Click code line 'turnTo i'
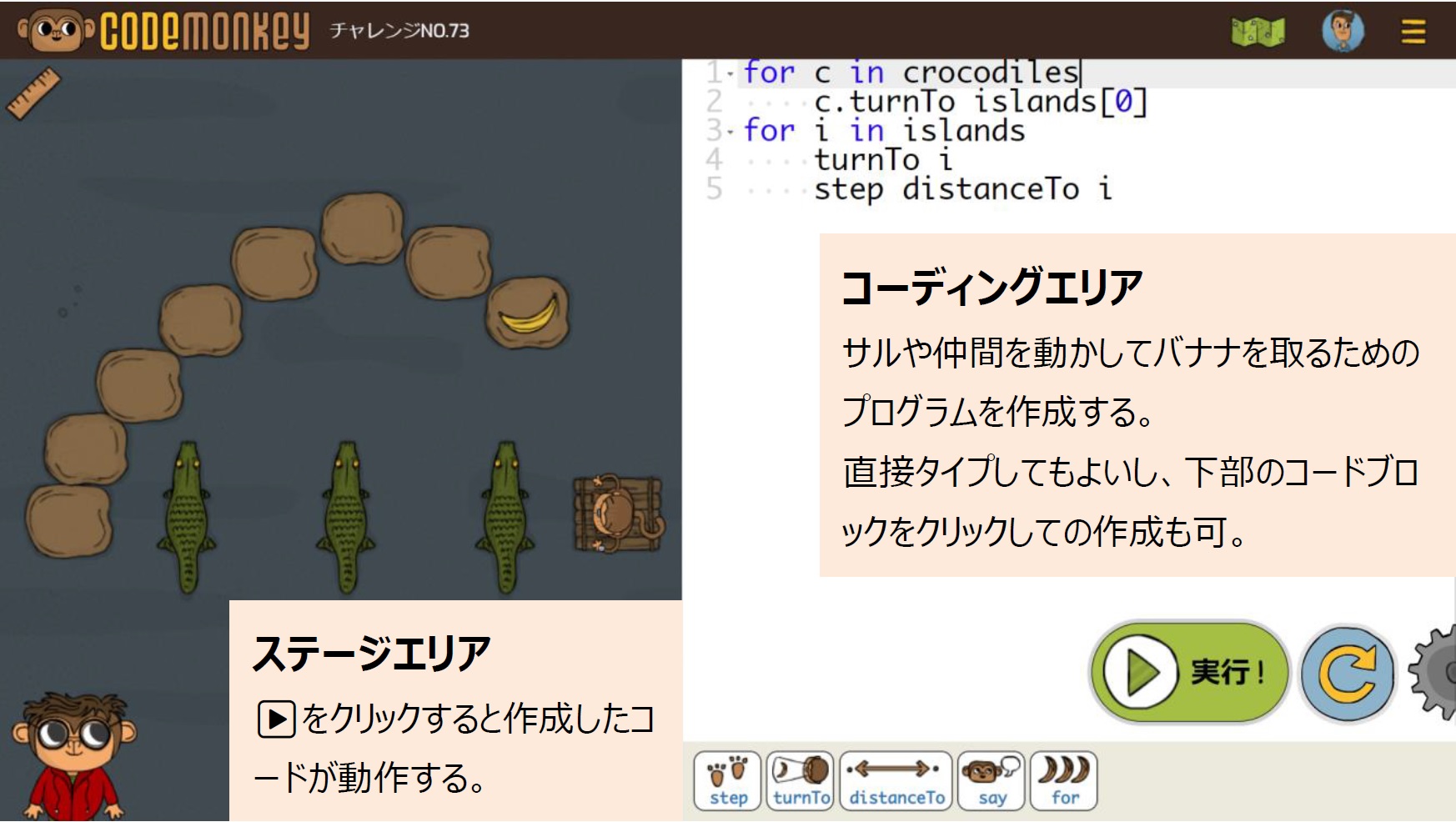 pyautogui.click(x=883, y=159)
